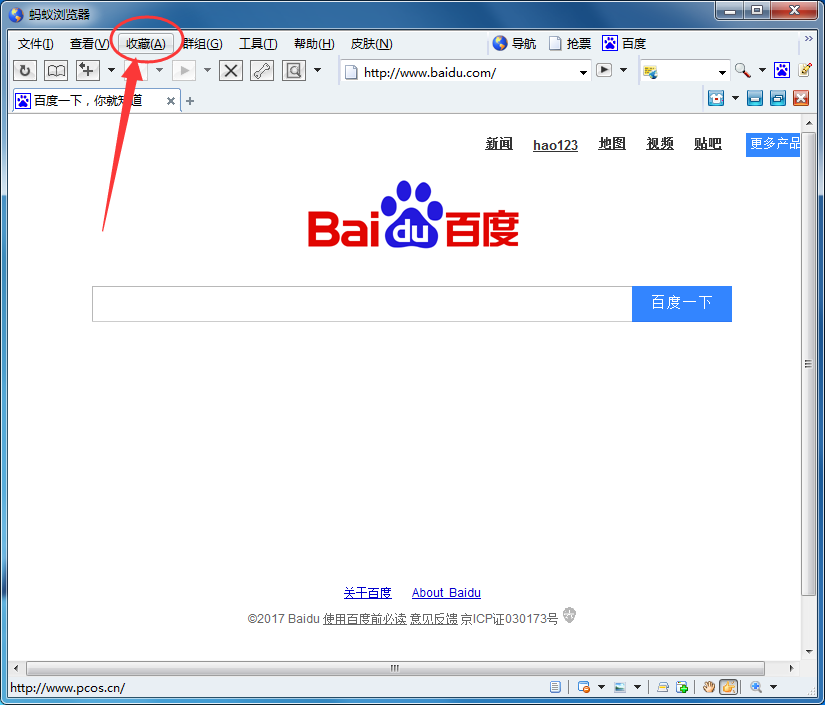Click the toolbar overflow chevron at top right
825x705 pixels.
809,39
